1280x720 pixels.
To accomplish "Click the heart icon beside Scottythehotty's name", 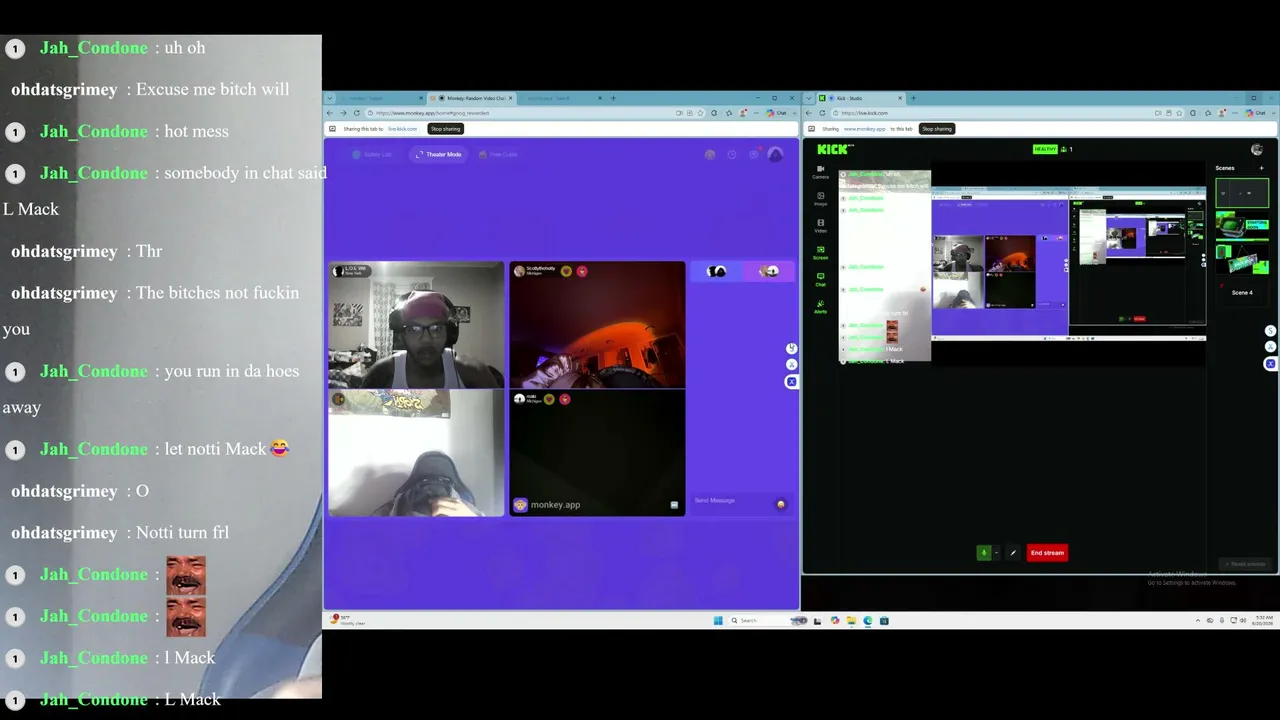I will 566,271.
